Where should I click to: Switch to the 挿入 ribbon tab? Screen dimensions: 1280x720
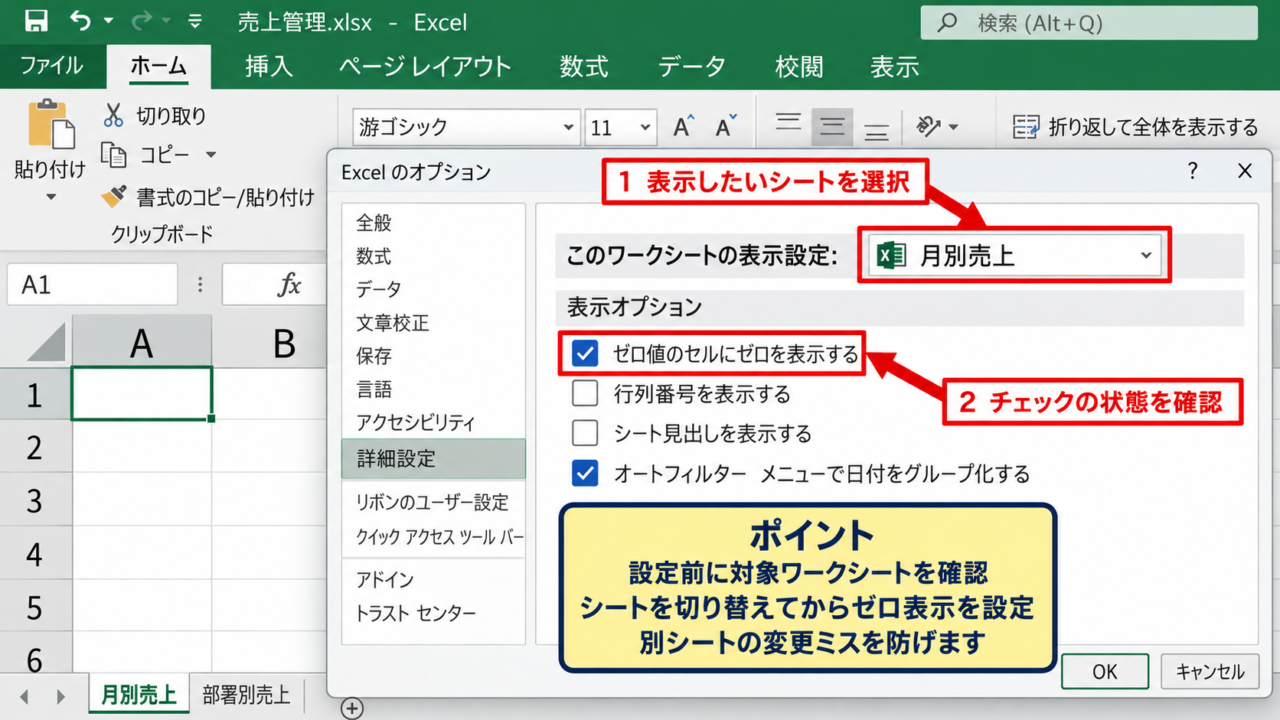(269, 67)
